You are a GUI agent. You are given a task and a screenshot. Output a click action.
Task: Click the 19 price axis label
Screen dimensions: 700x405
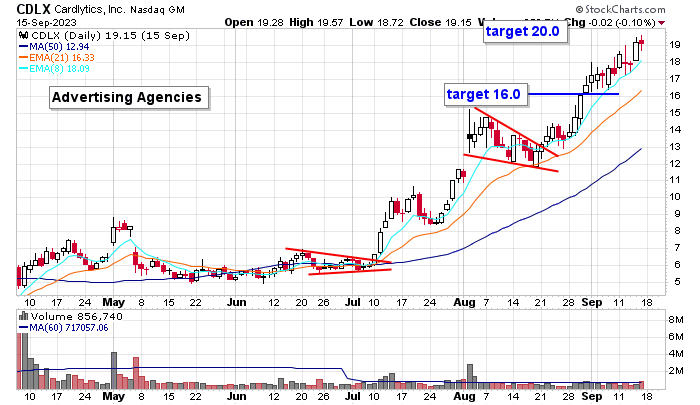click(675, 45)
